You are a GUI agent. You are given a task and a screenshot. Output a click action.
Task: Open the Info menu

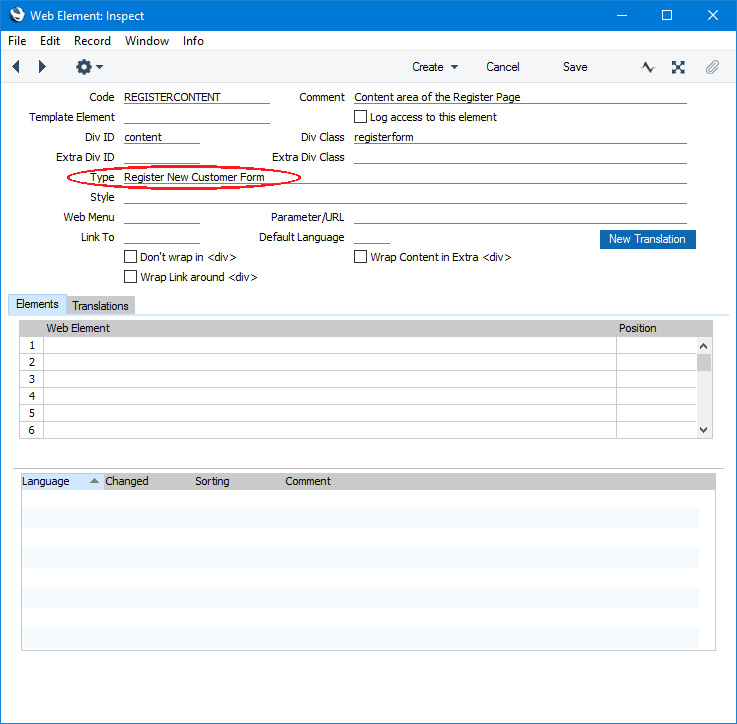coord(193,41)
